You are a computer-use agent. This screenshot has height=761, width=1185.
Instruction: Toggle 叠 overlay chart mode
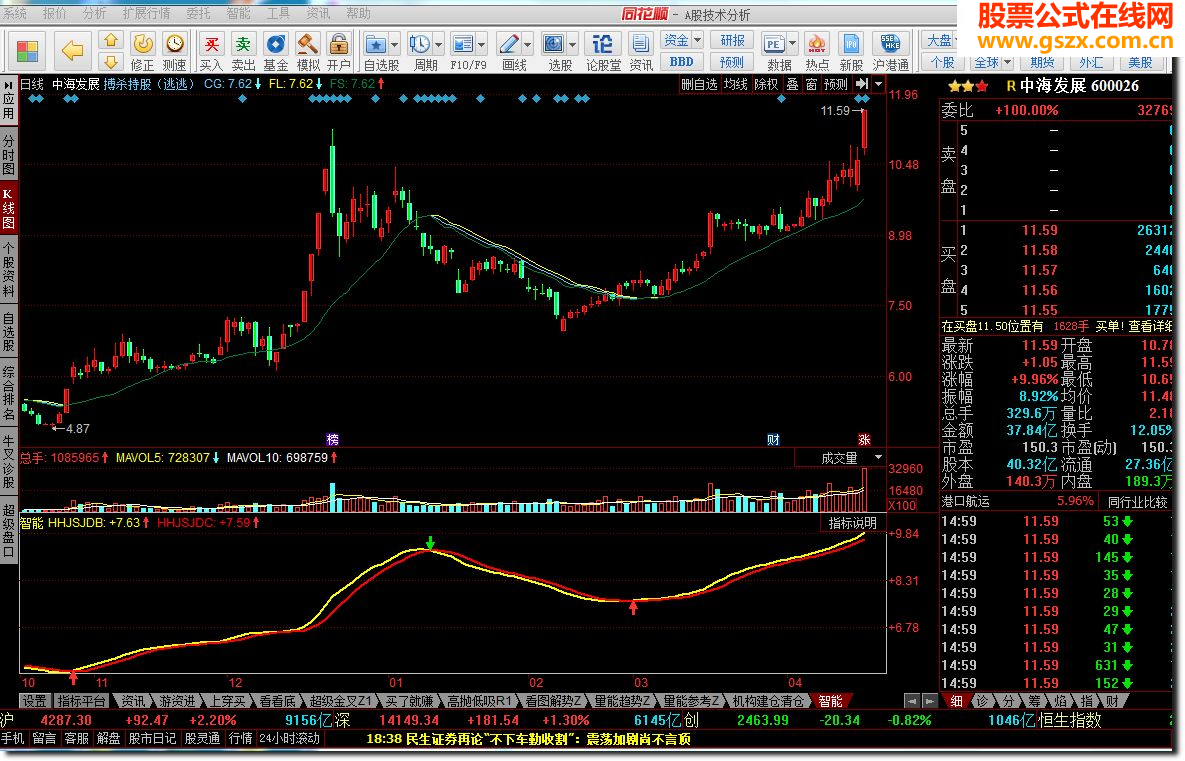792,85
